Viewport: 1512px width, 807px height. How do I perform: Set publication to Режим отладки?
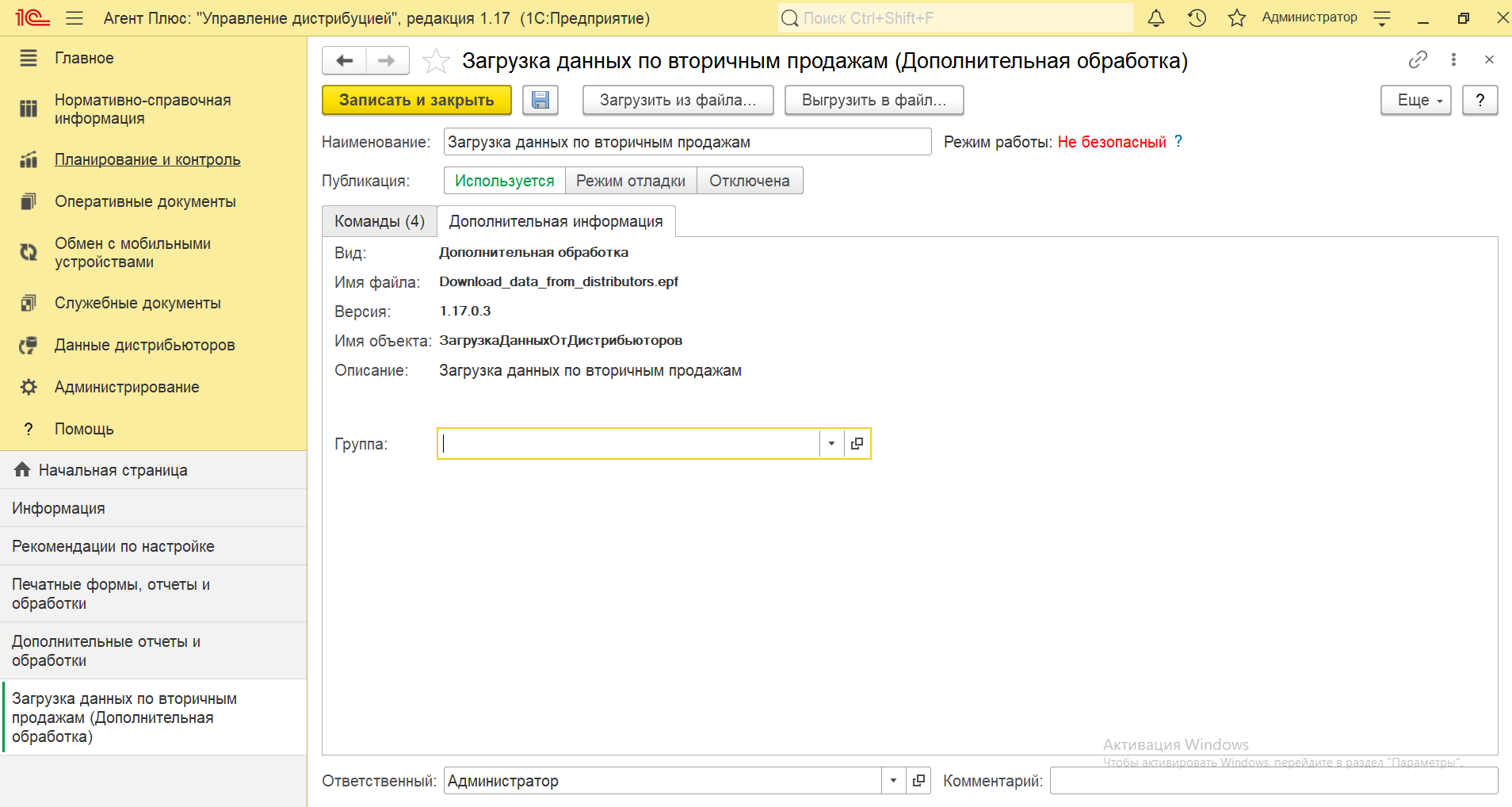click(x=631, y=181)
